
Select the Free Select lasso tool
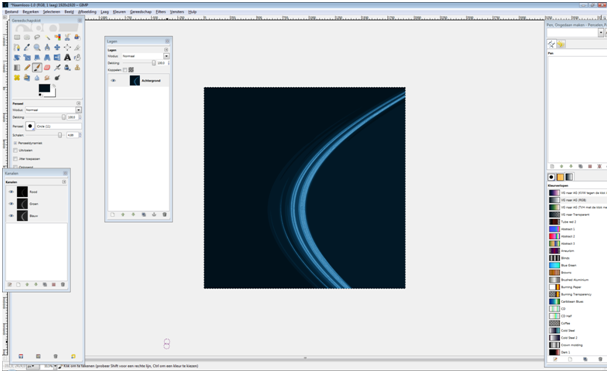pyautogui.click(x=37, y=37)
